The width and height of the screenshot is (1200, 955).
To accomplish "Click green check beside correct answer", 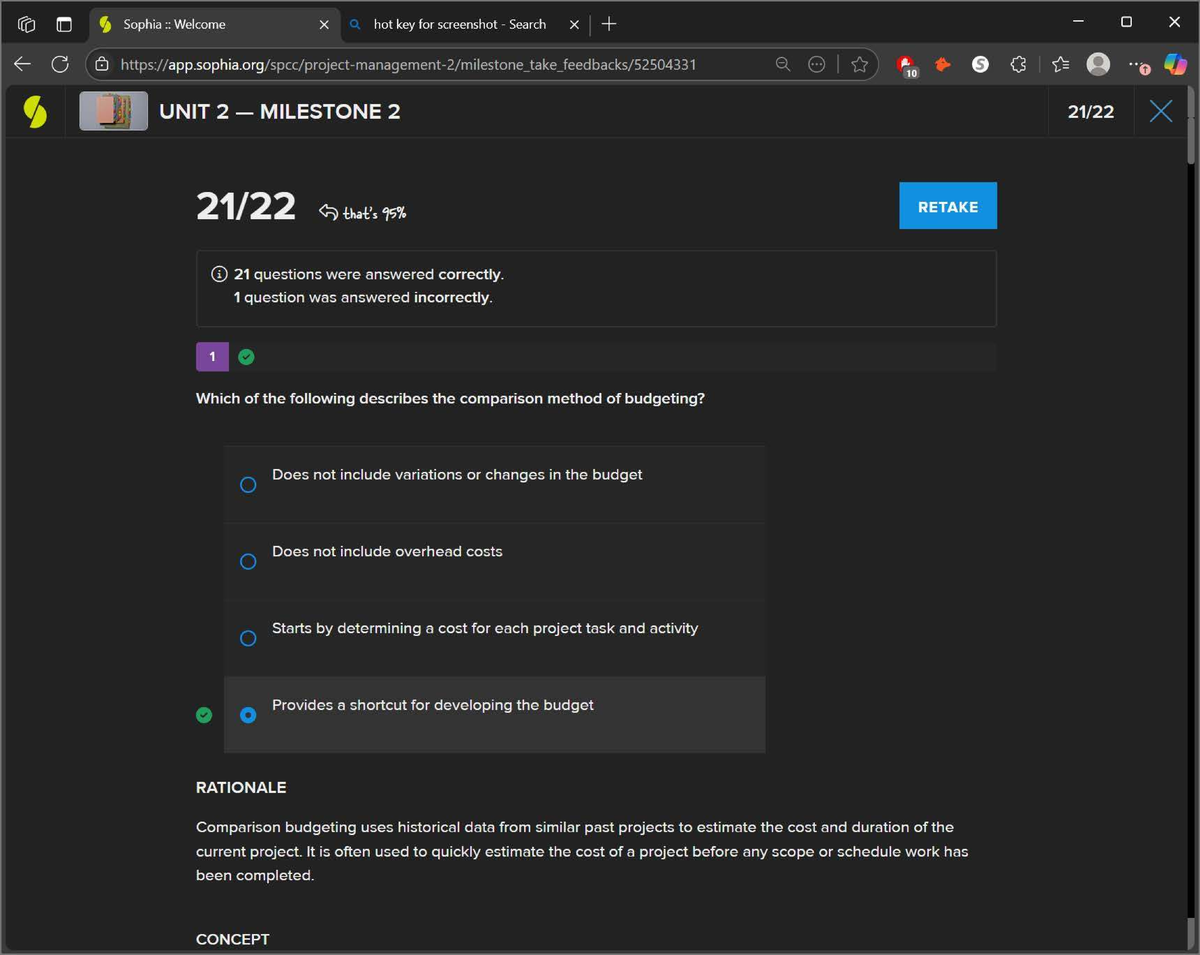I will [204, 715].
